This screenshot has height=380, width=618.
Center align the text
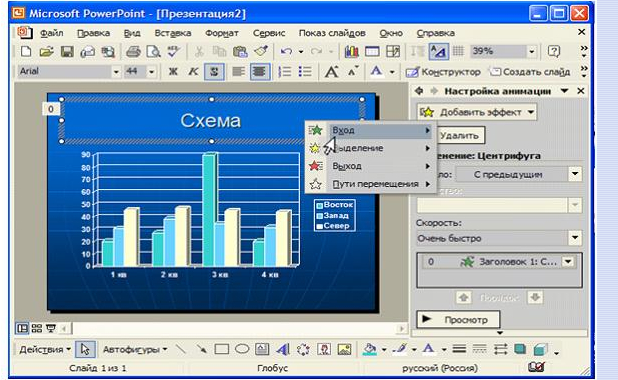(260, 72)
